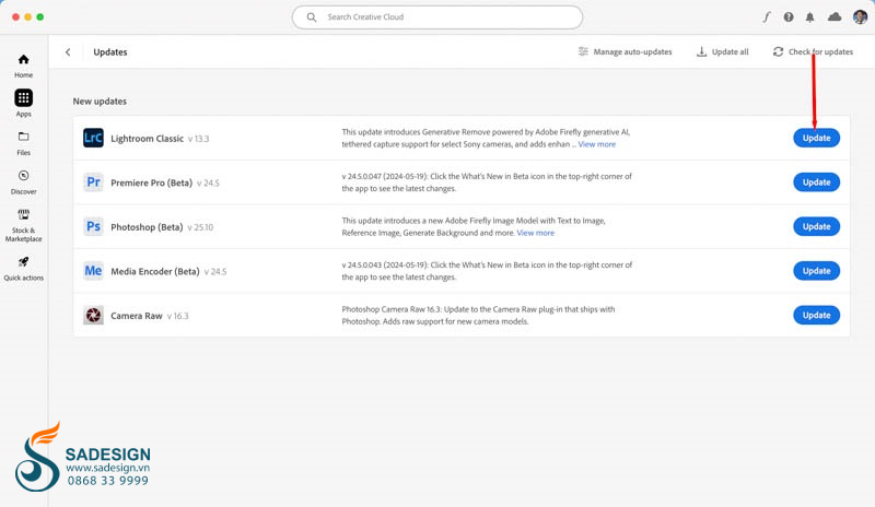Screen dimensions: 875x507
Task: Click Update all
Action: (x=722, y=52)
